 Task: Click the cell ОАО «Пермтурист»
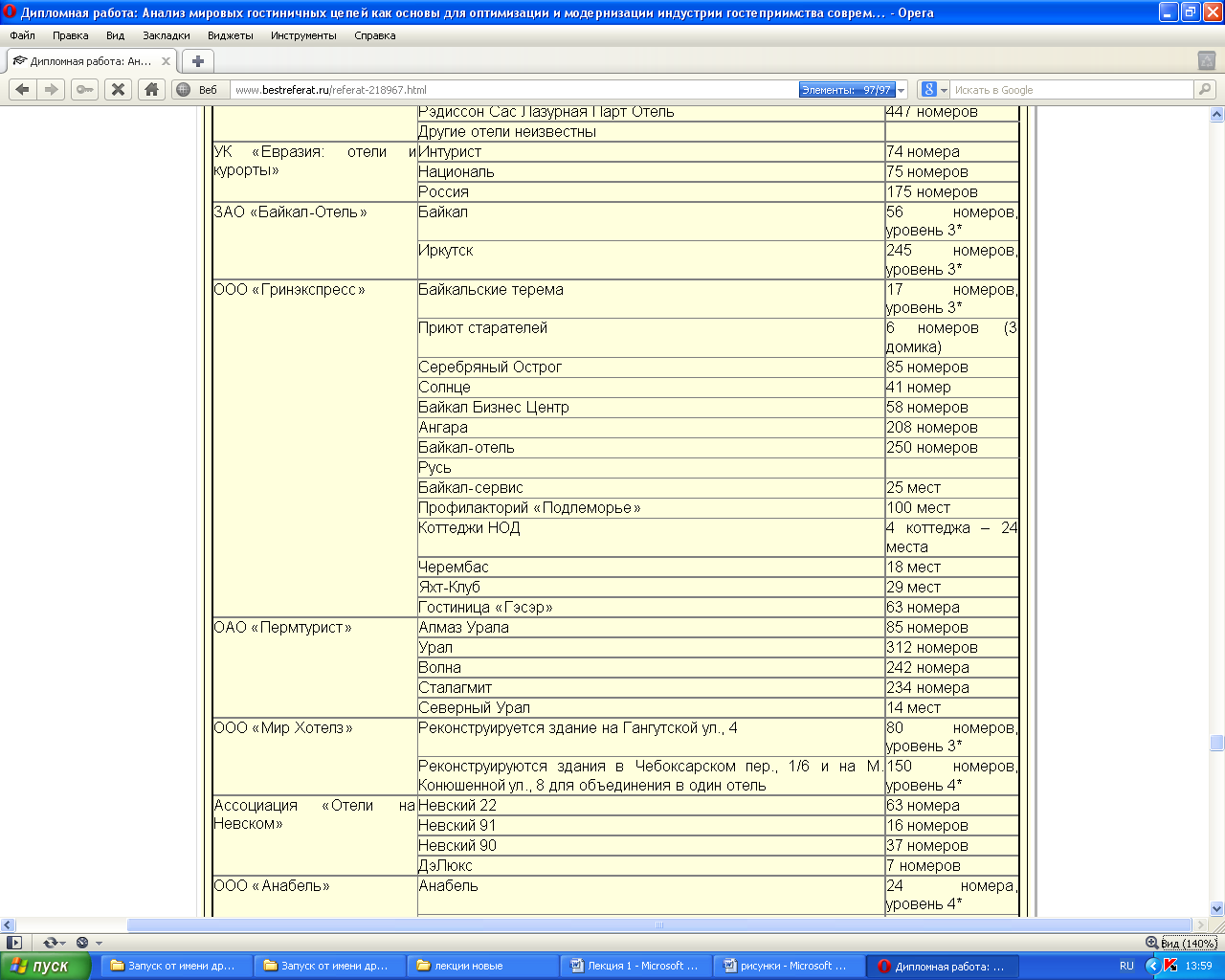tap(315, 667)
